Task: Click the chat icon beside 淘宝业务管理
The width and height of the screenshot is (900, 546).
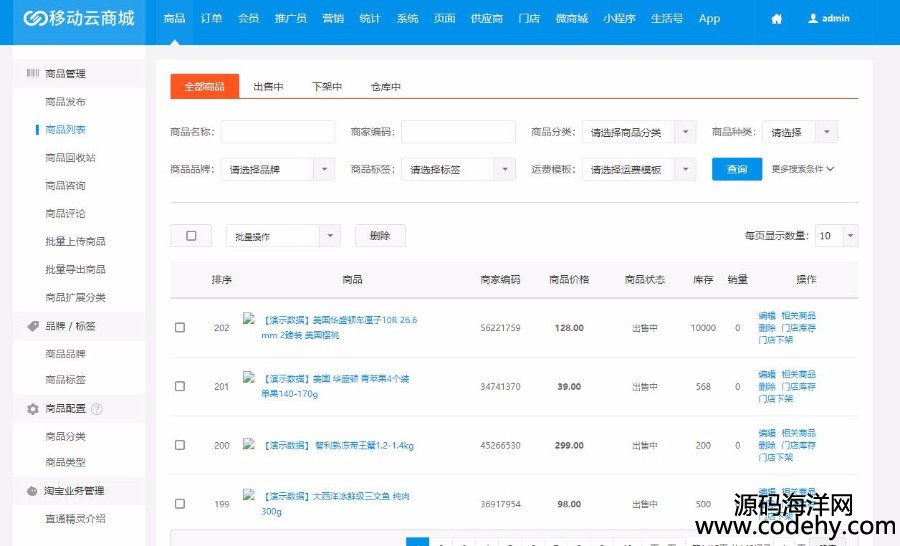Action: pos(33,491)
